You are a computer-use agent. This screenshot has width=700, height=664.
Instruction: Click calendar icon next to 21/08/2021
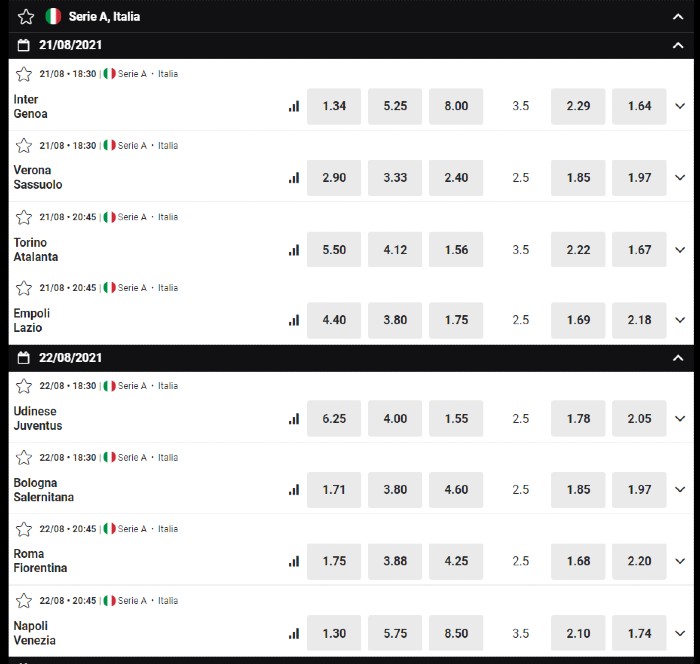point(24,45)
